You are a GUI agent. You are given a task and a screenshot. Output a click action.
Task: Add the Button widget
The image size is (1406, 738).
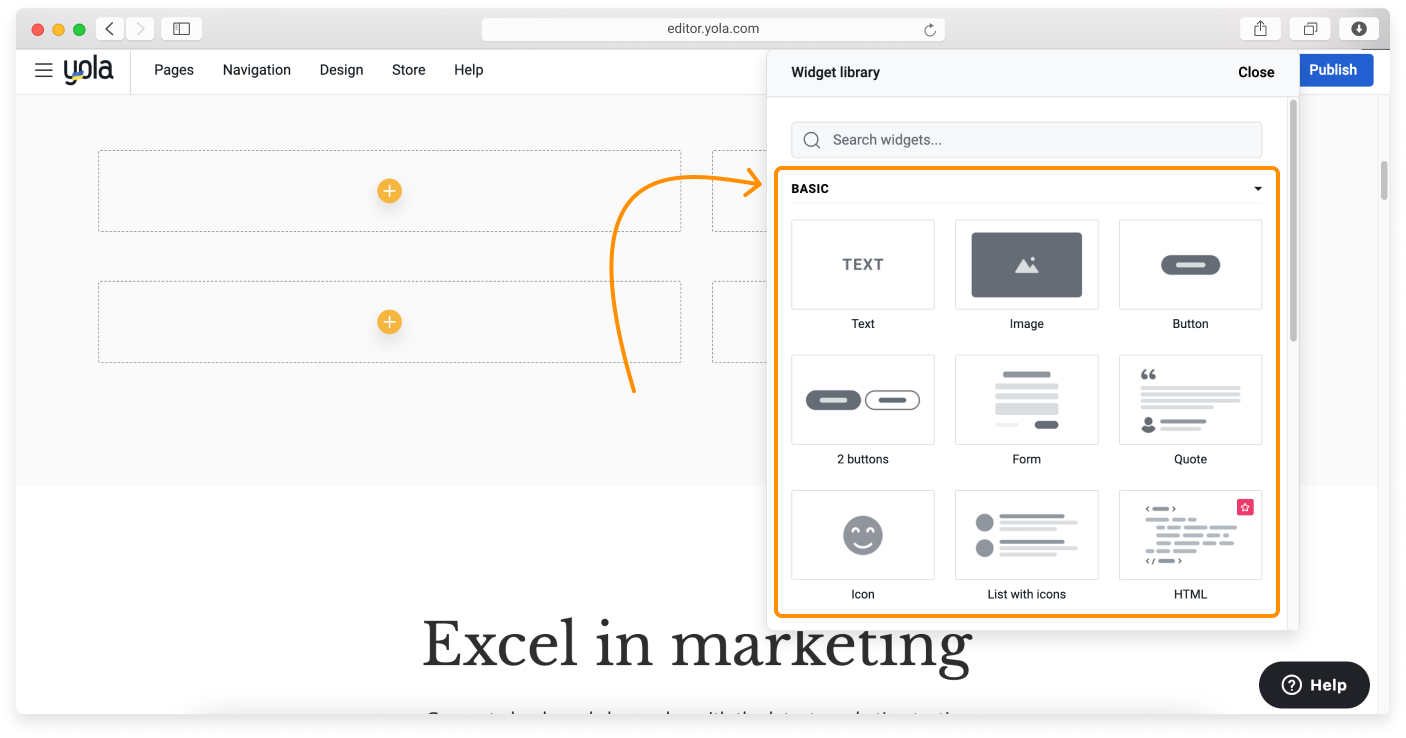tap(1190, 265)
